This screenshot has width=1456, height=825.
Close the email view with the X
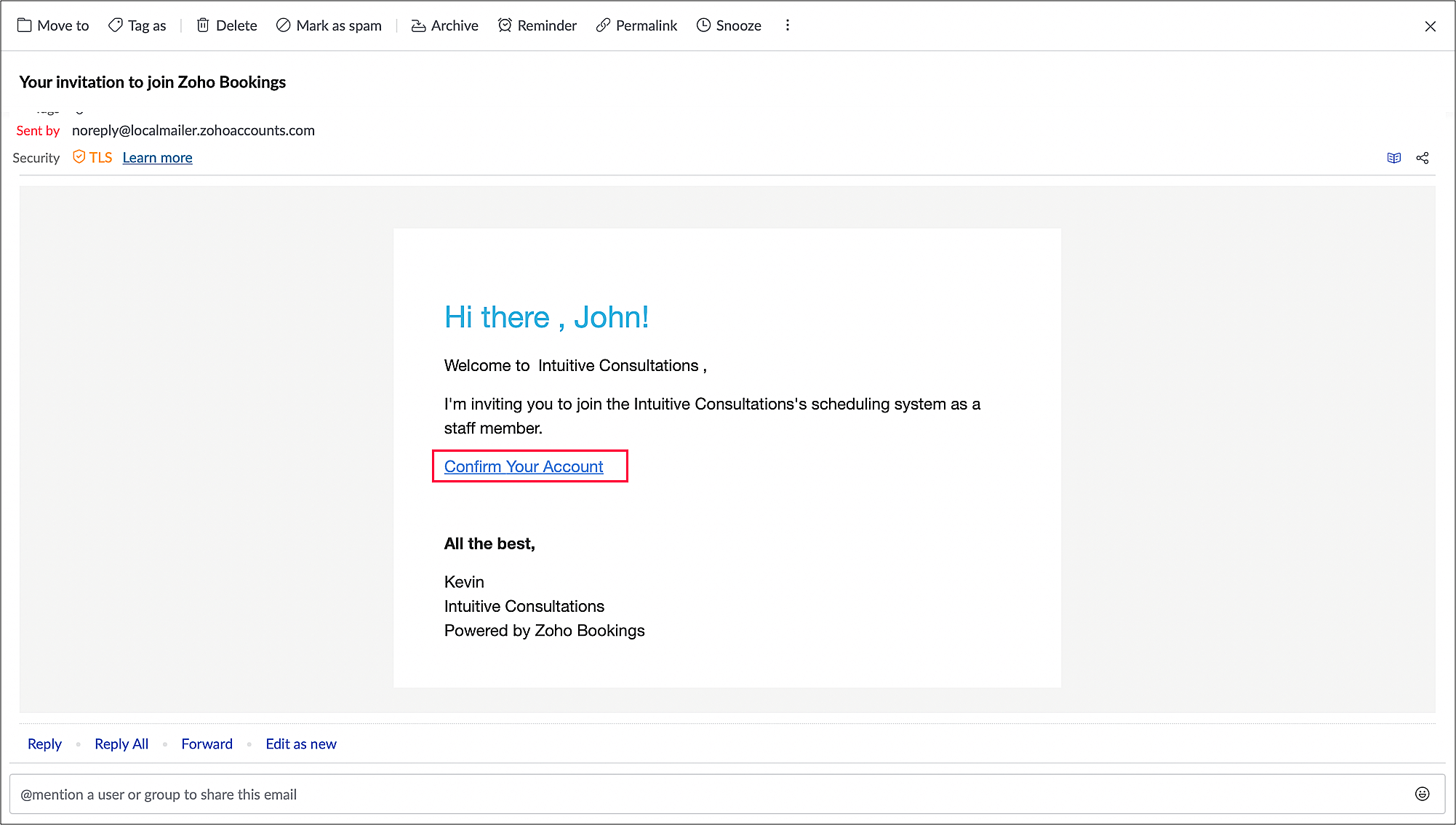(x=1430, y=26)
